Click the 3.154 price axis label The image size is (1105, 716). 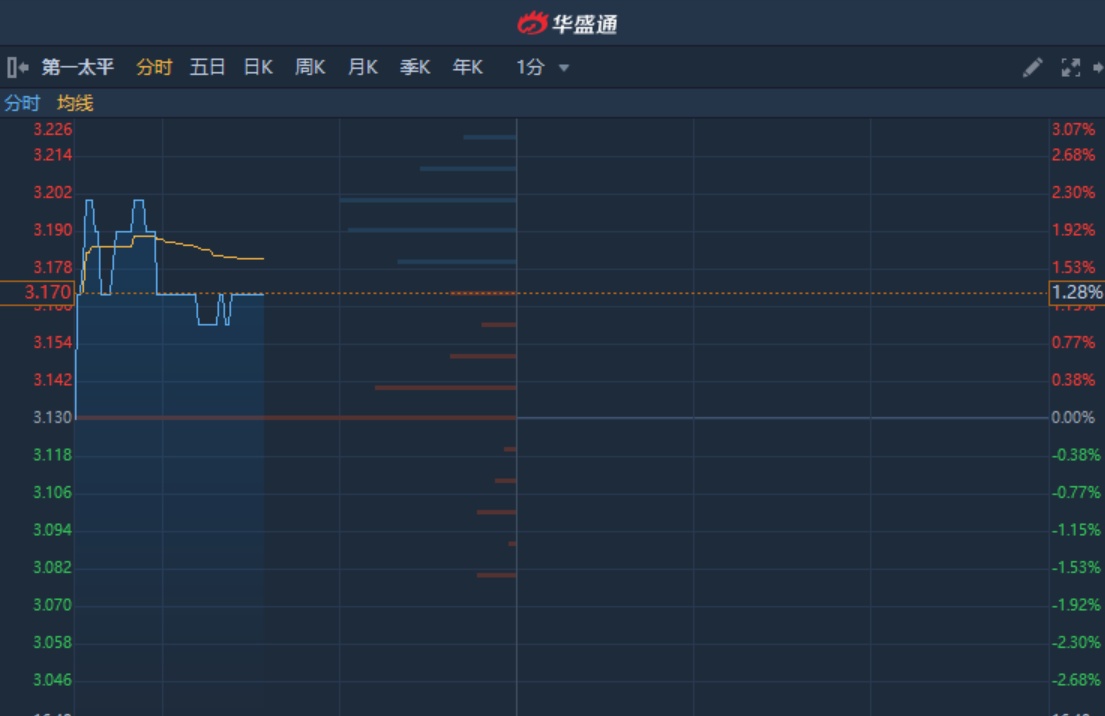point(53,342)
